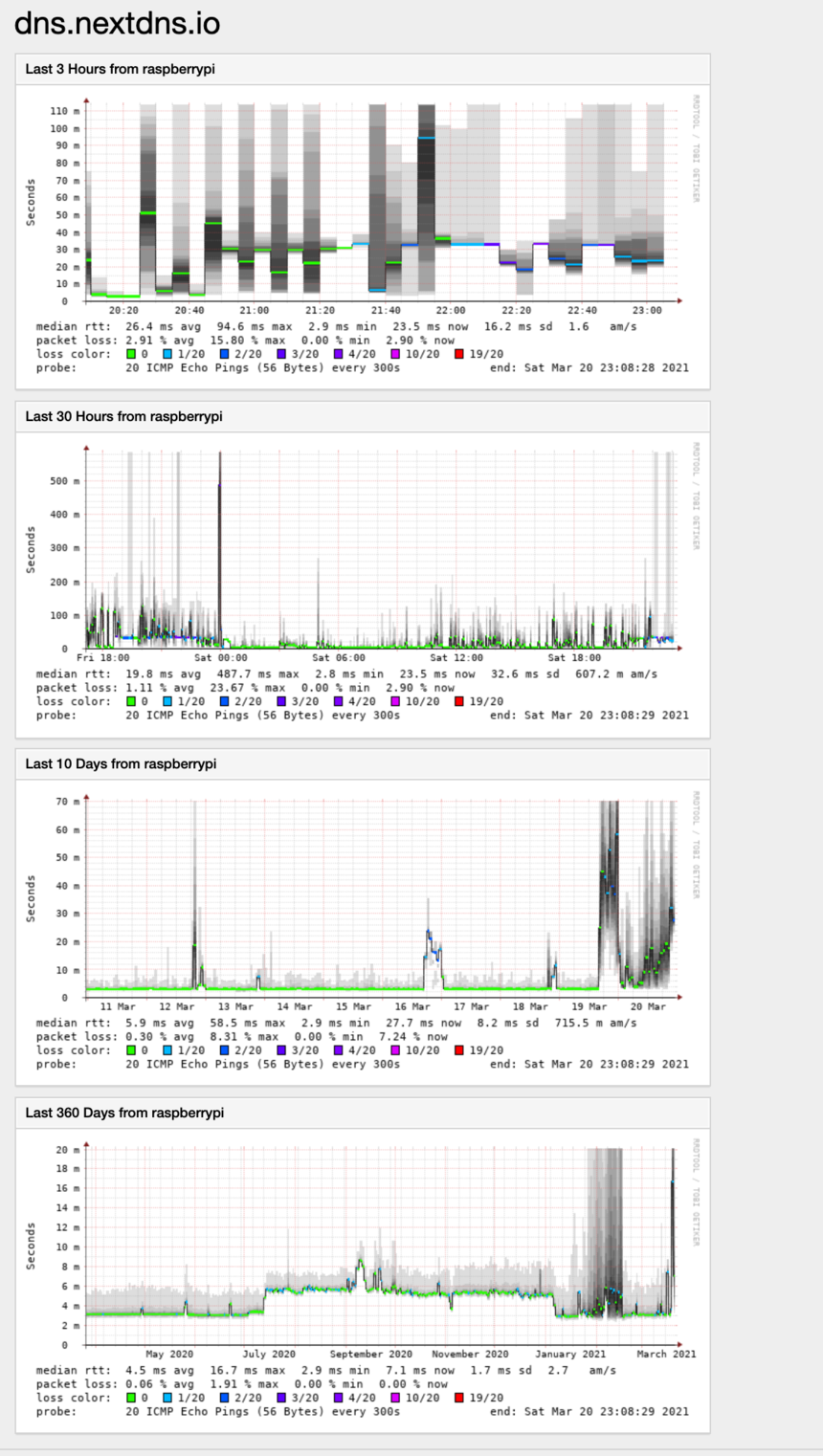The image size is (823, 1456).
Task: Click the "16.7 ms max" value
Action: (x=248, y=1370)
